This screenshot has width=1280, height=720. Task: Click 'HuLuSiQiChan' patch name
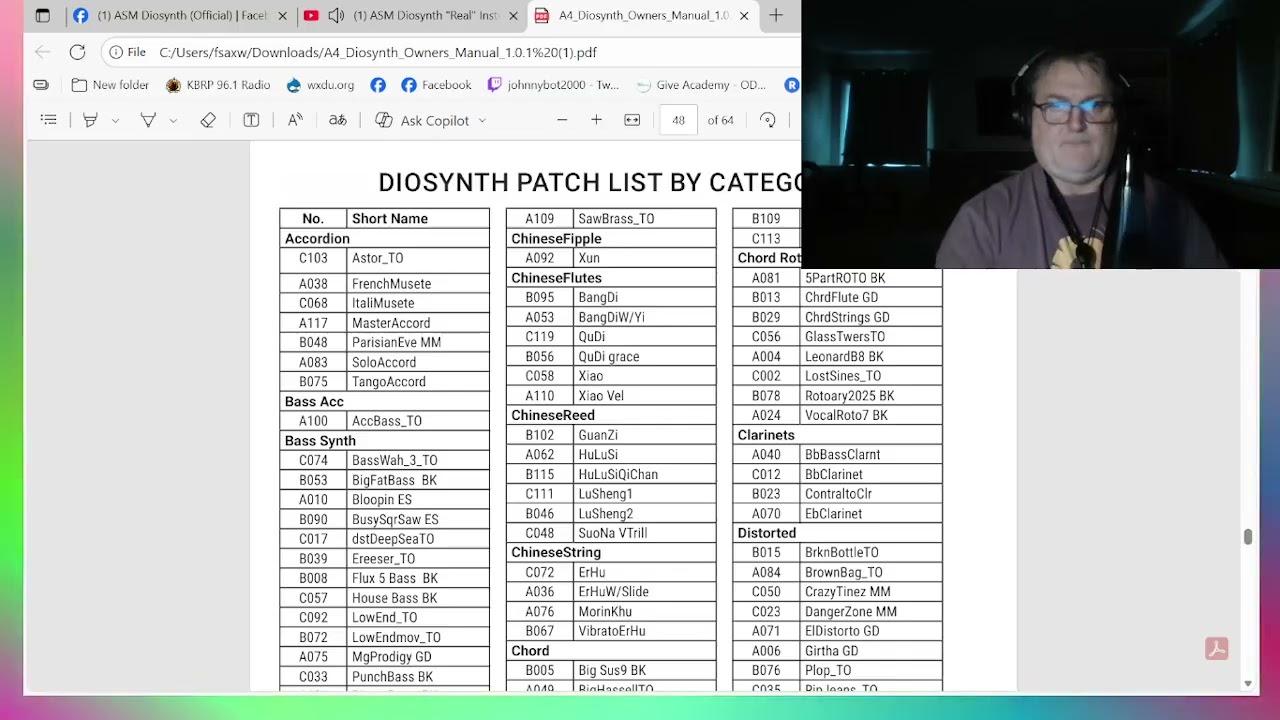pos(618,474)
